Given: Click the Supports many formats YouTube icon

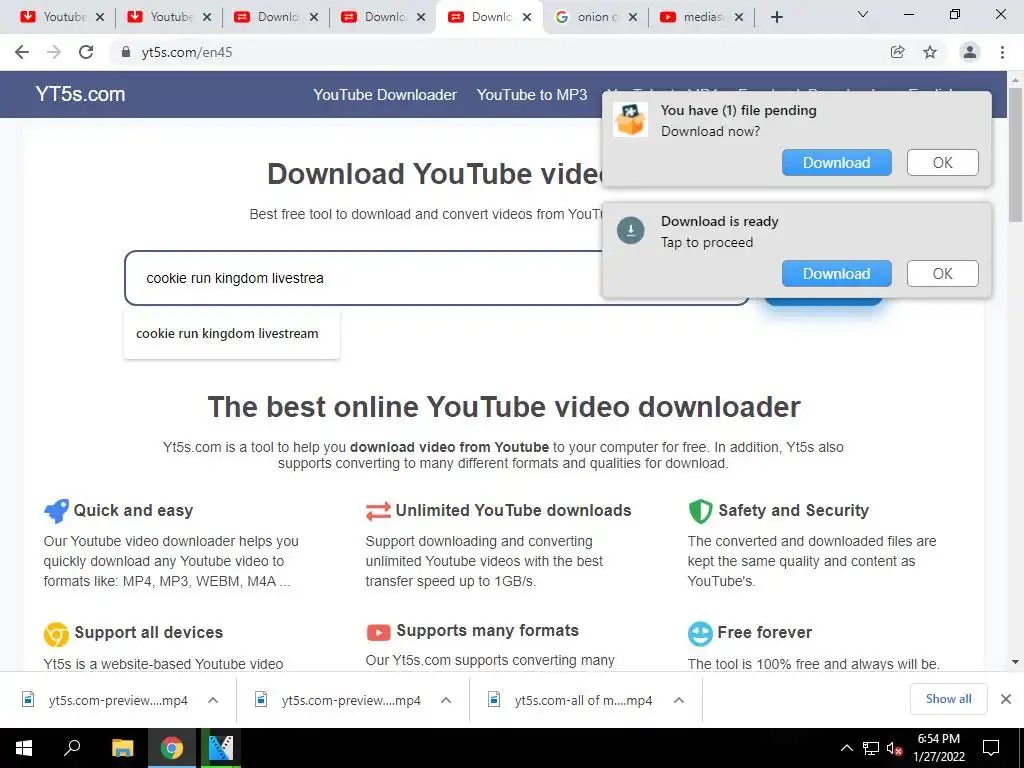Looking at the screenshot, I should point(378,632).
